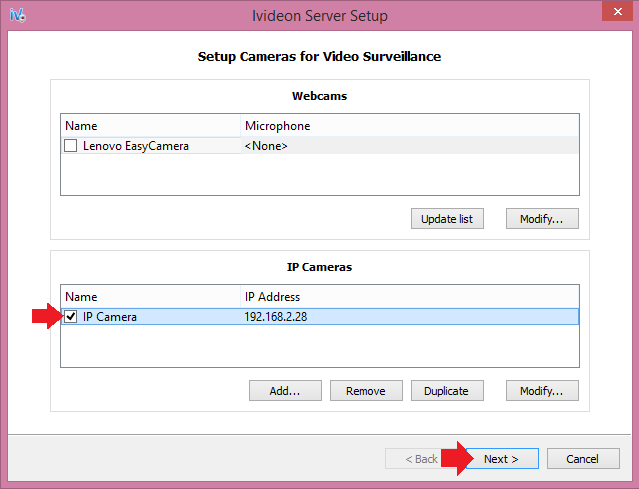The height and width of the screenshot is (489, 639).
Task: Proceed with the Next button
Action: pos(502,459)
